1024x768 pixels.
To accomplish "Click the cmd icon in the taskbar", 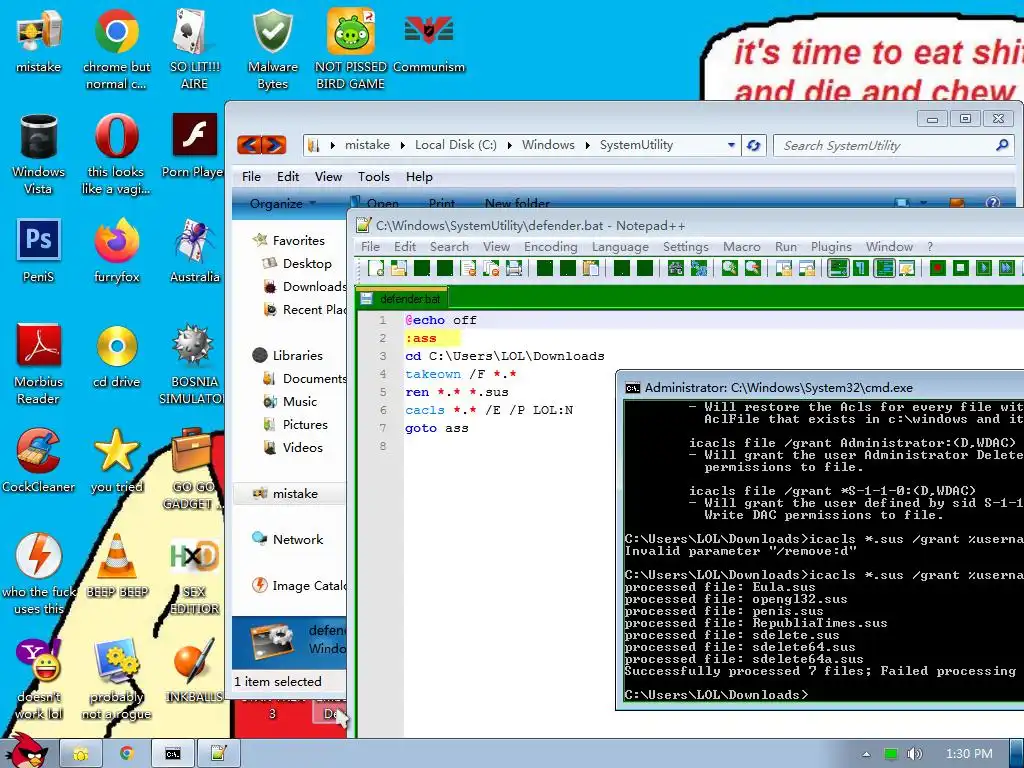I will [x=172, y=754].
